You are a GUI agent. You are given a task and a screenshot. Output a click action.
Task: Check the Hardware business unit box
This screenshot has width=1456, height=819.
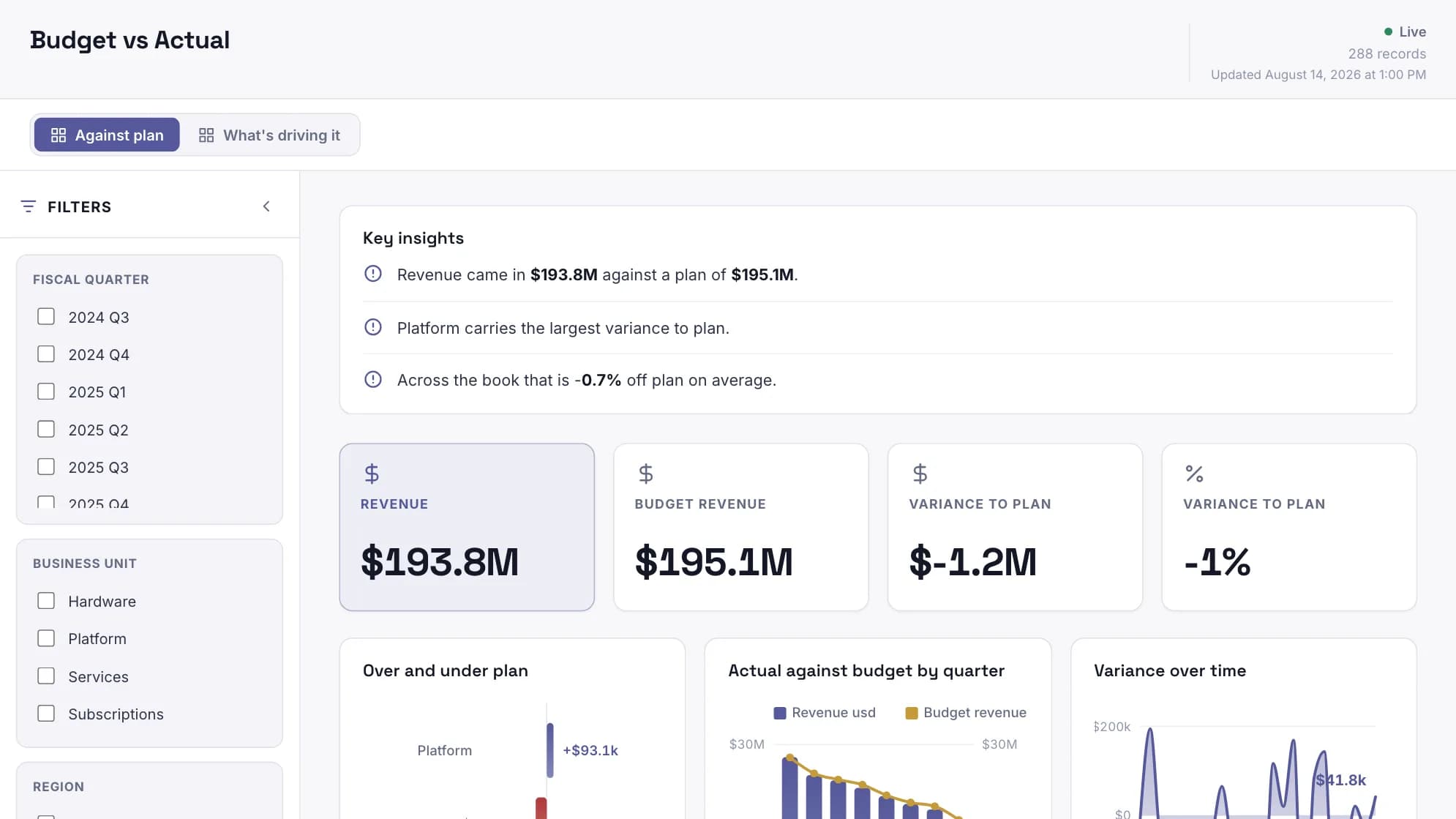tap(46, 601)
